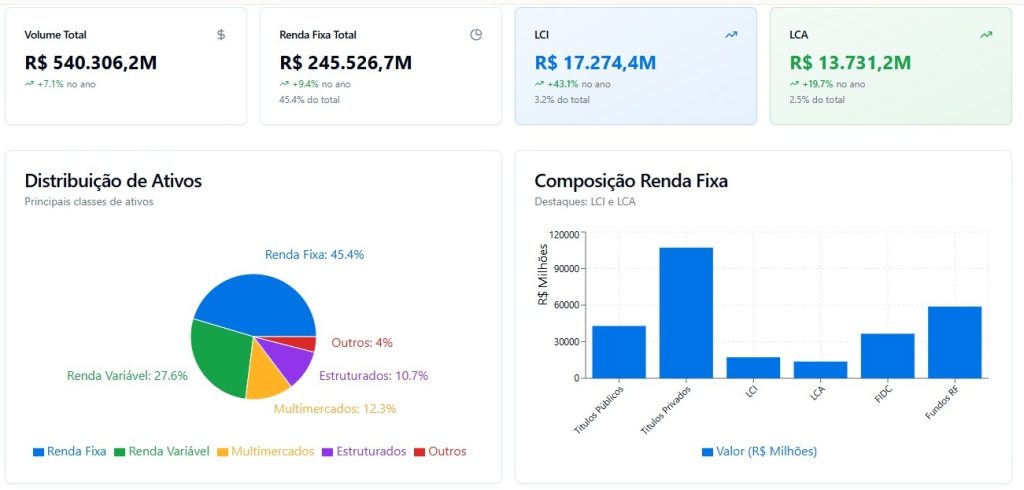Click the green trending-up icon on LCA card
The height and width of the screenshot is (490, 1024).
(x=986, y=35)
